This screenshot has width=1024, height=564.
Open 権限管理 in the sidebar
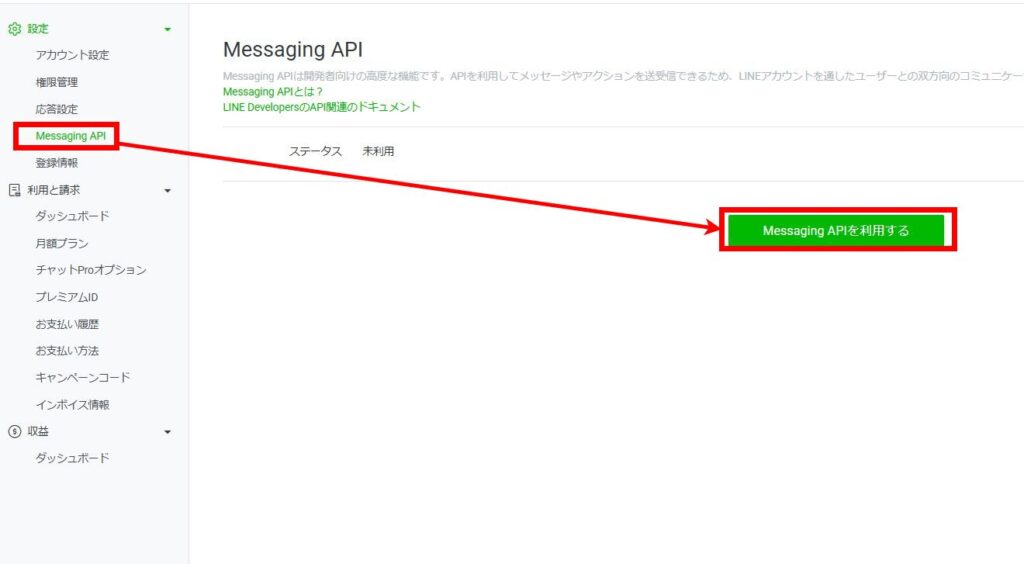(x=56, y=82)
